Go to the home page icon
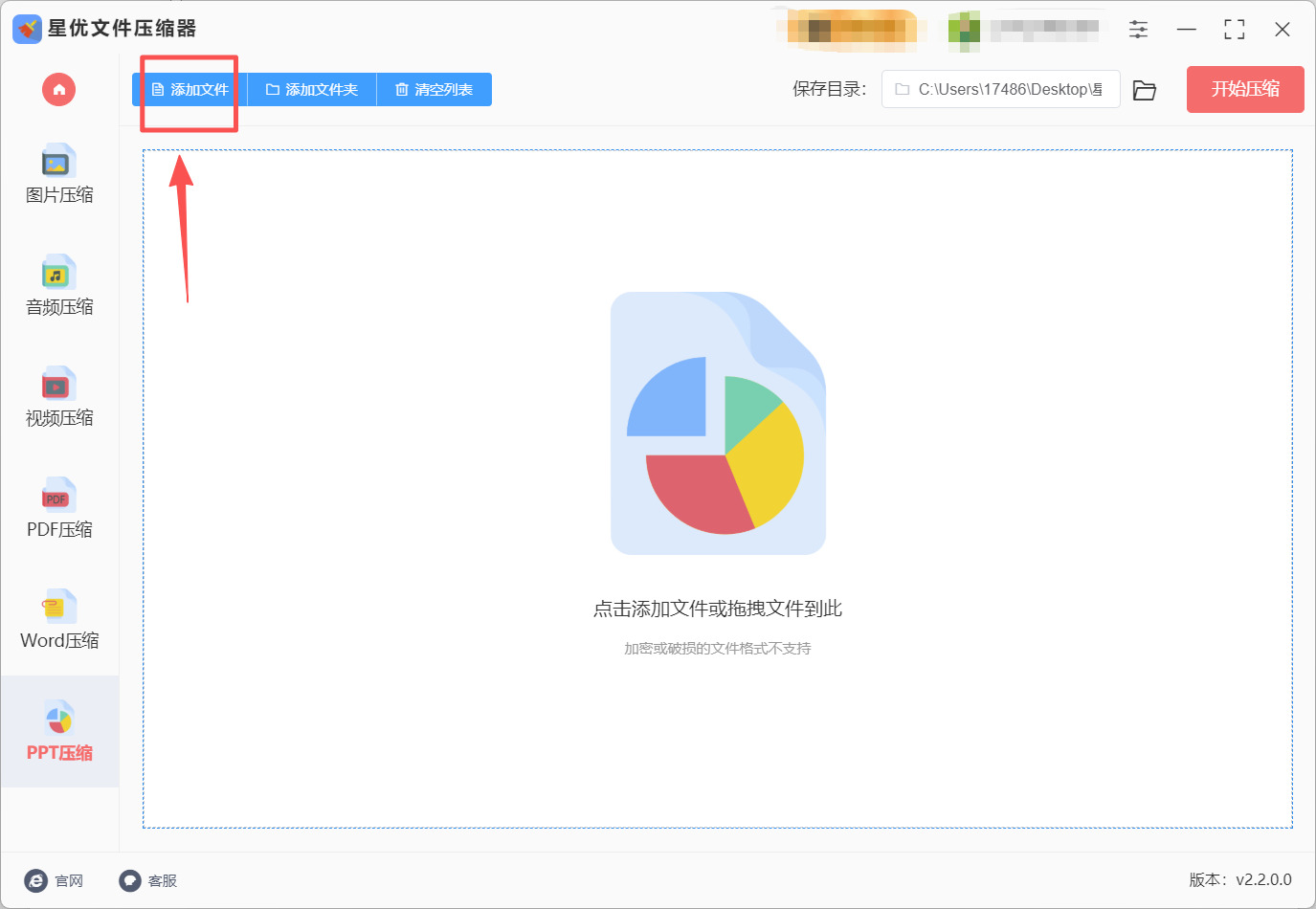Viewport: 1316px width, 909px height. tap(58, 90)
